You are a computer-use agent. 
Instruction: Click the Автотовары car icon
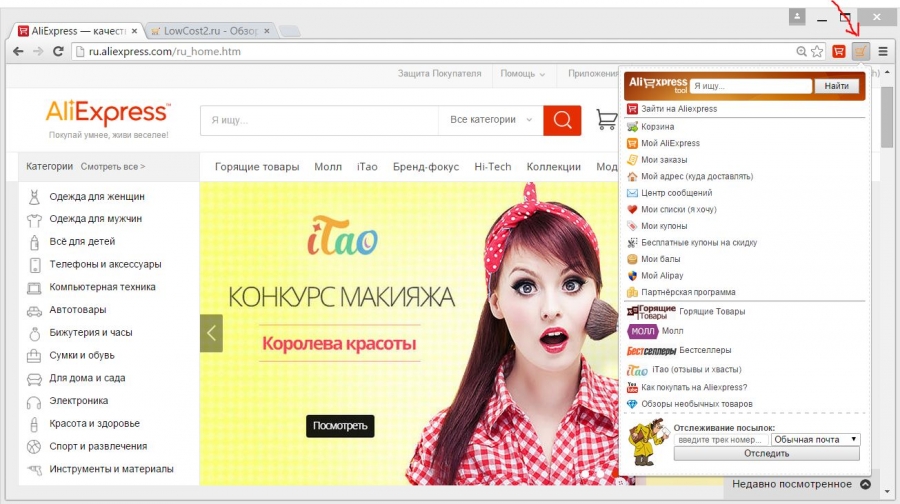pyautogui.click(x=34, y=311)
